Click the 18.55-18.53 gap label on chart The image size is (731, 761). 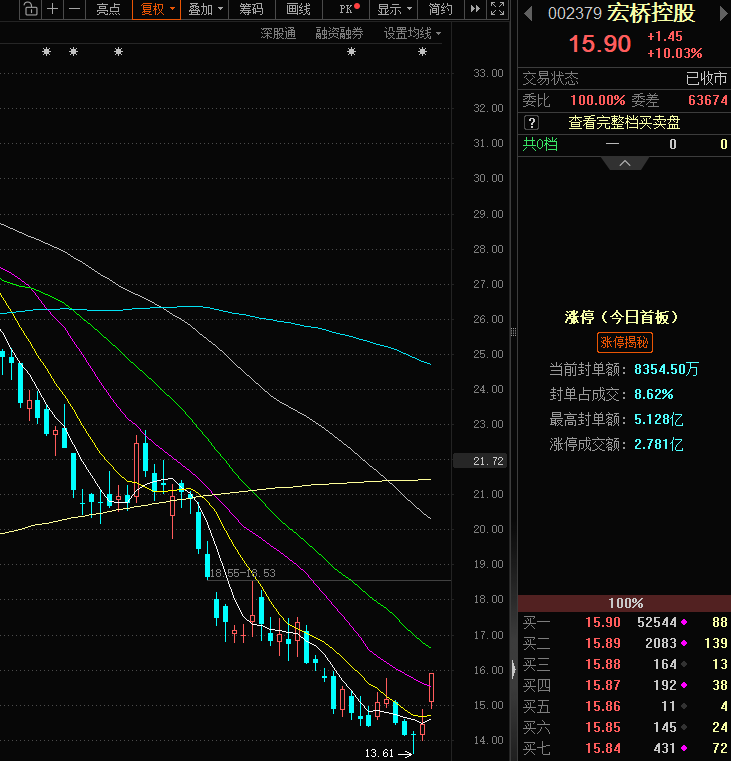pyautogui.click(x=242, y=573)
